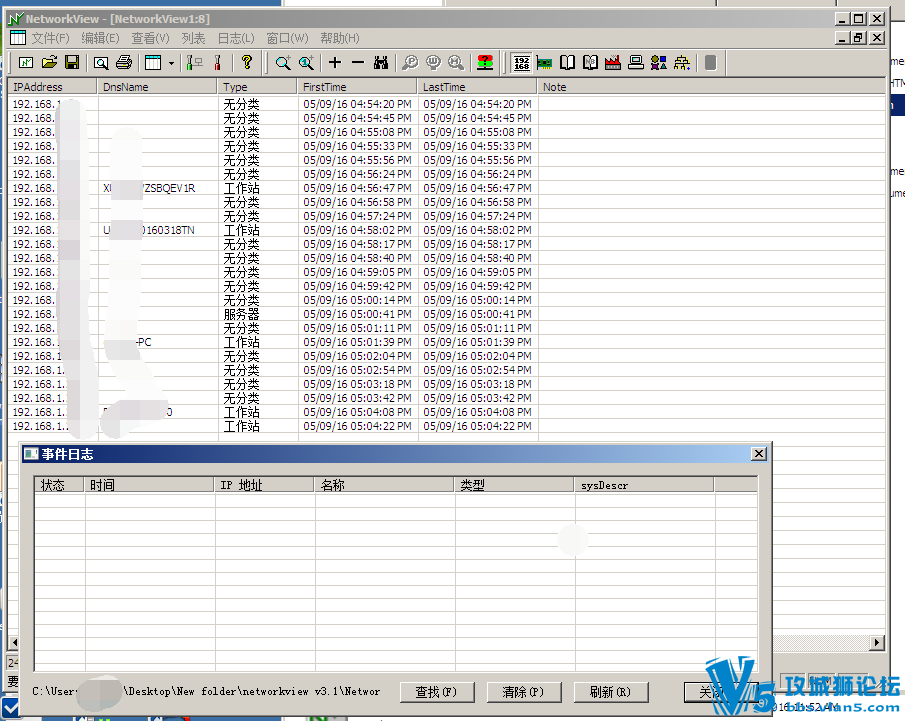Click the New network map toolbar icon
Image resolution: width=905 pixels, height=721 pixels.
click(26, 62)
